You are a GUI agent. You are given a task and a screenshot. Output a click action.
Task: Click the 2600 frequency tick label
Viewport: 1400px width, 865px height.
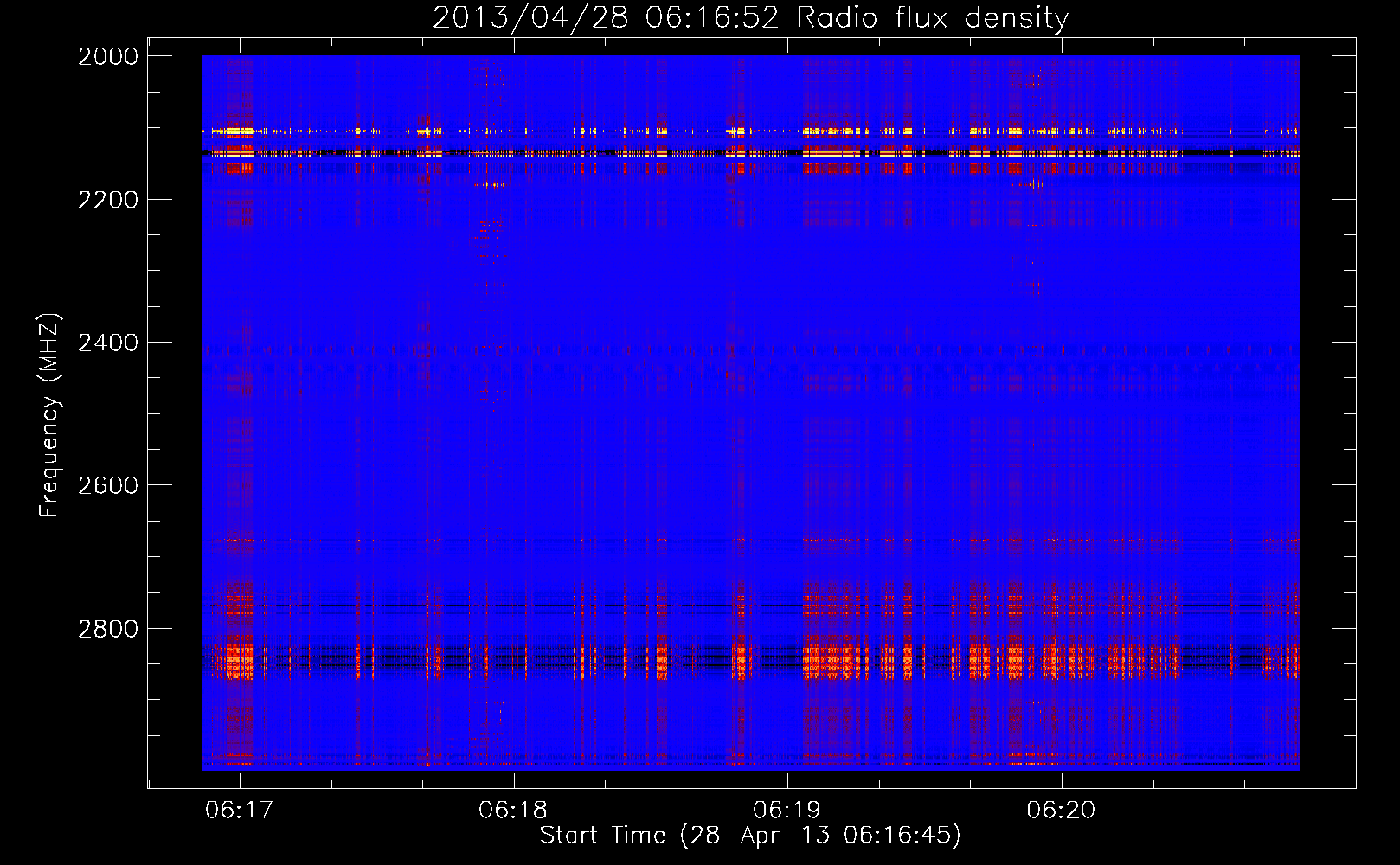[108, 485]
